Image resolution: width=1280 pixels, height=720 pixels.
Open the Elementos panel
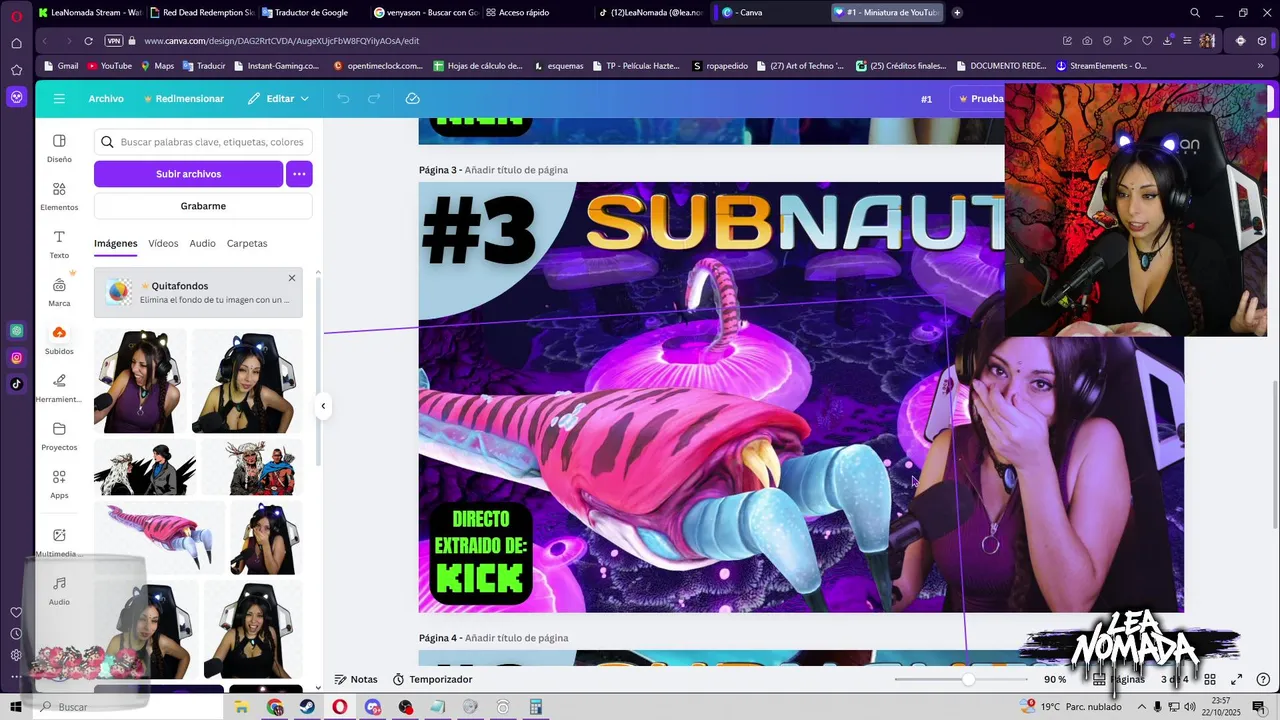59,196
